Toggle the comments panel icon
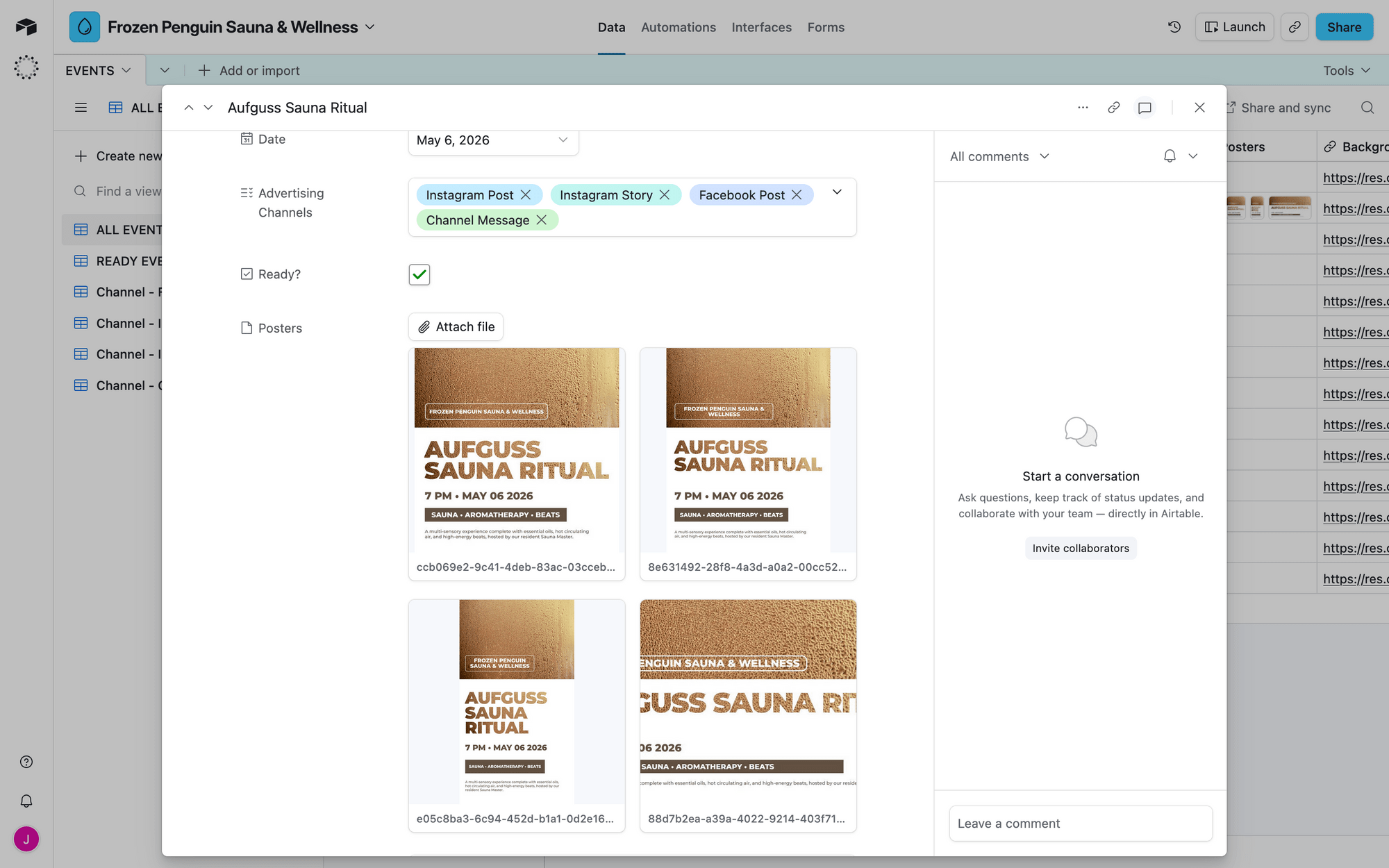1389x868 pixels. (1145, 108)
